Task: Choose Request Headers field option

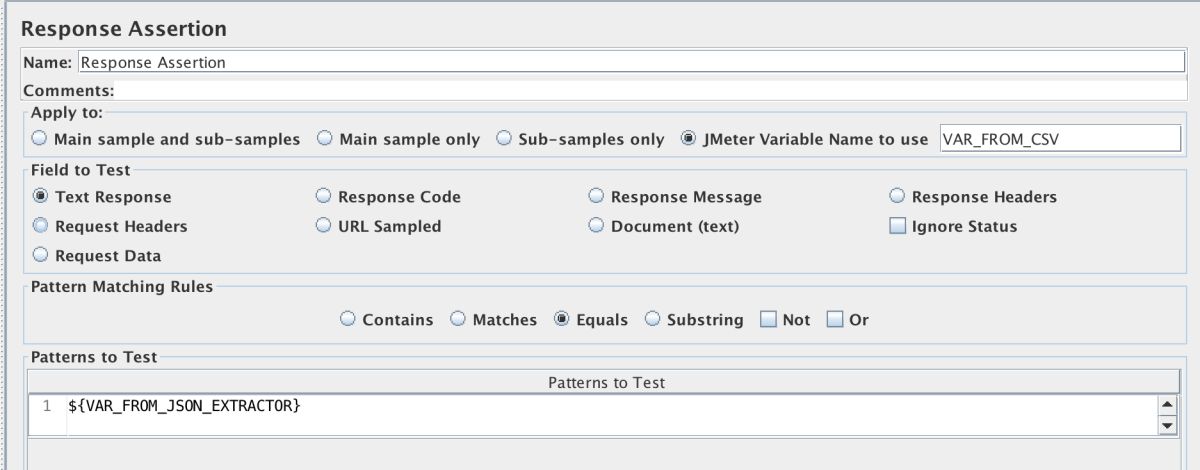Action: 41,226
